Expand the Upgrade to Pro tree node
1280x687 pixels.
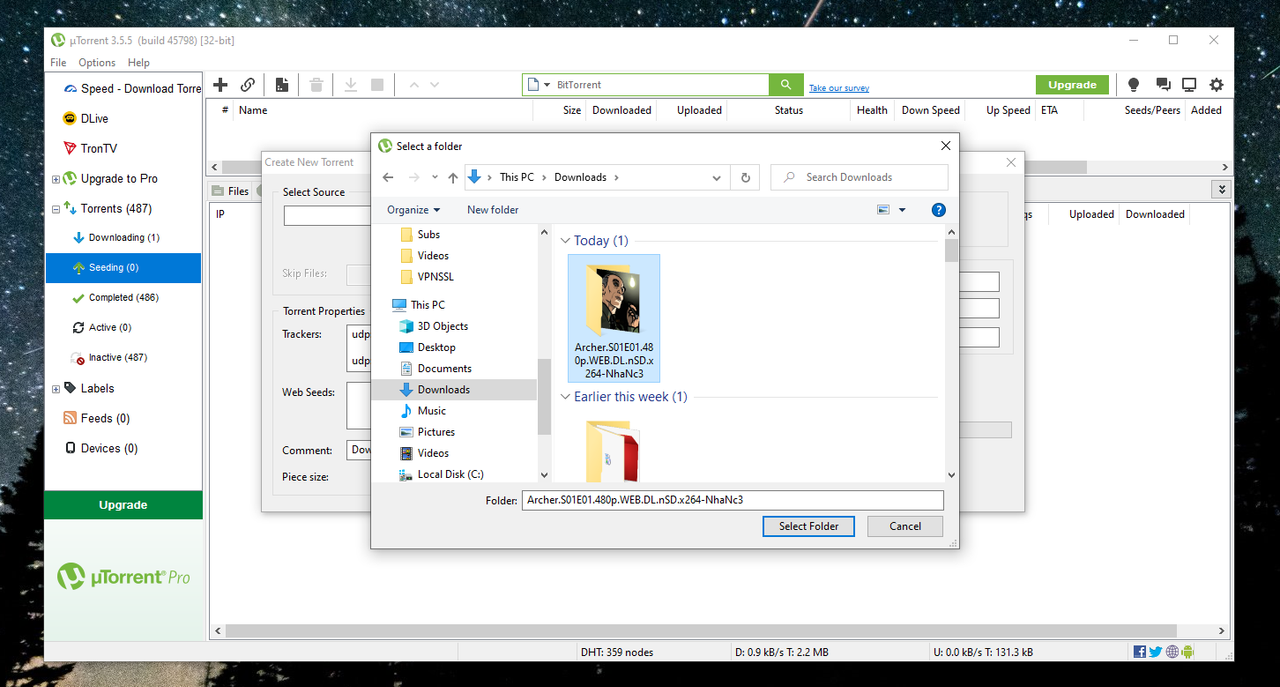tap(56, 179)
